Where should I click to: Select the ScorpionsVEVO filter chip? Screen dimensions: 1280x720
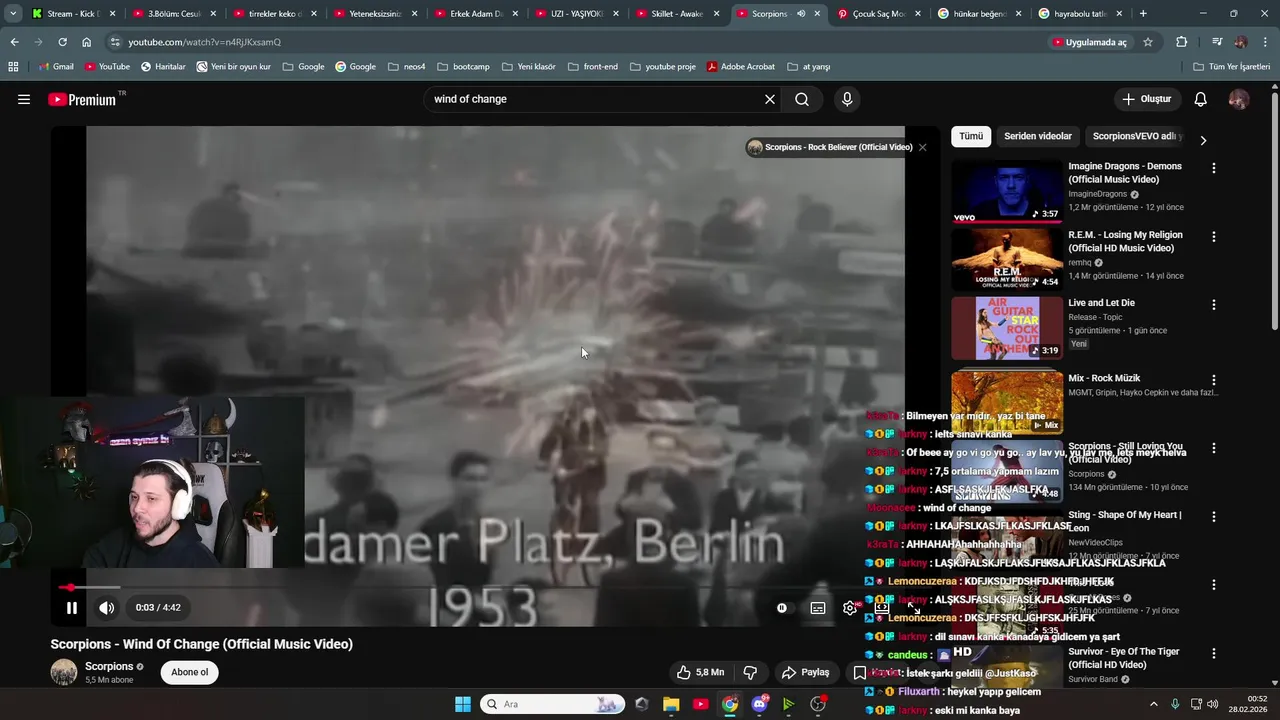(x=1136, y=136)
